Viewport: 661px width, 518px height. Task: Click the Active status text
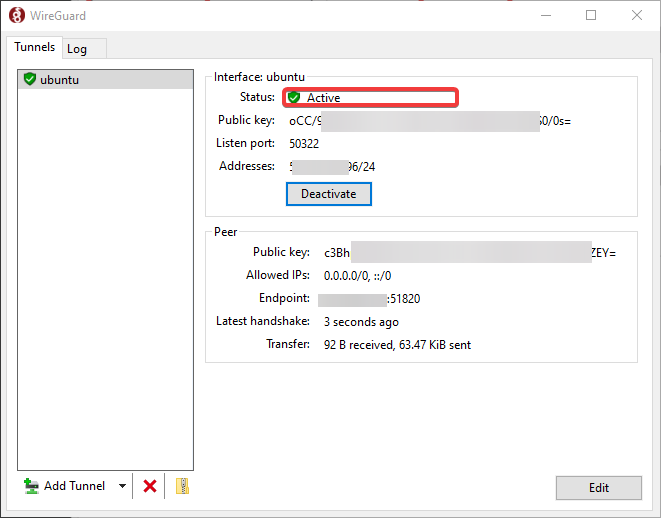click(323, 98)
